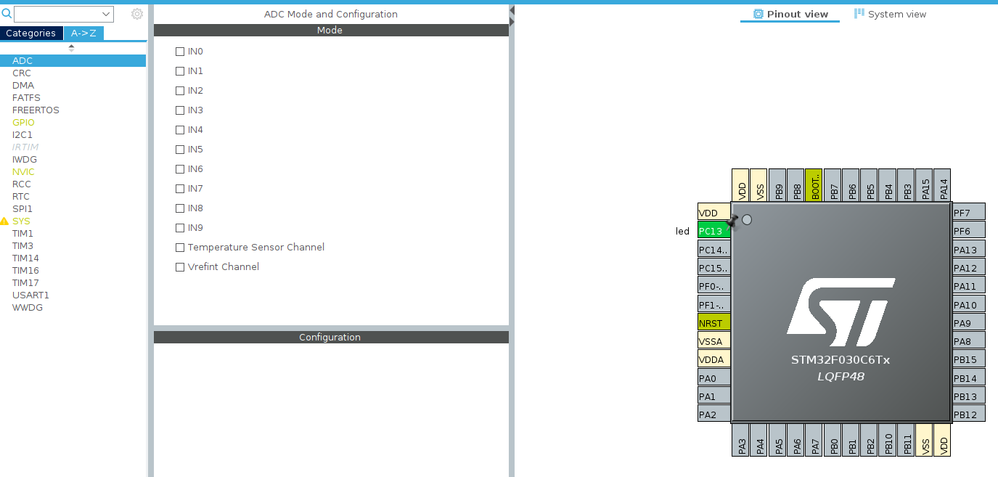Click the Mode section header

point(331,30)
